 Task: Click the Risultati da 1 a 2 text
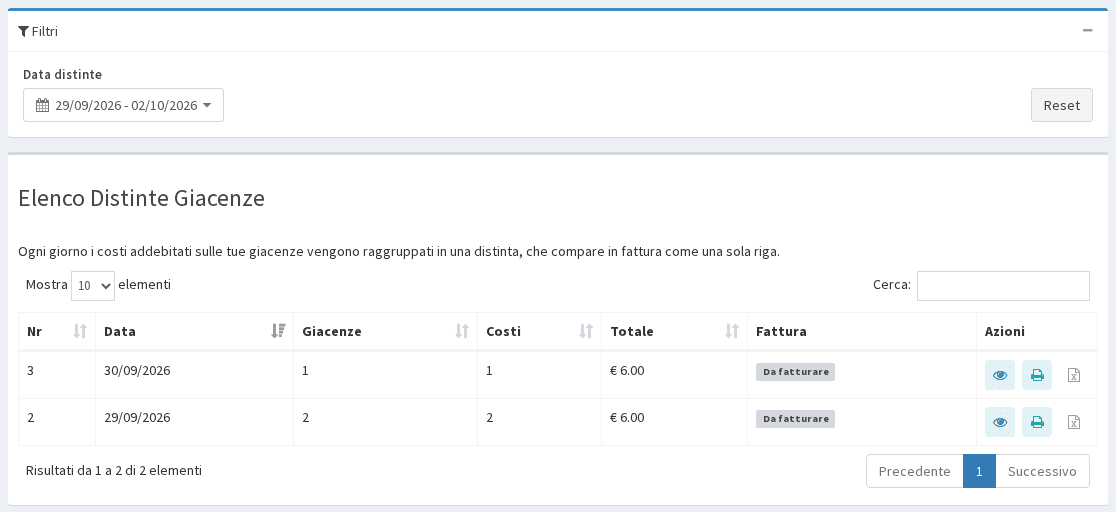tap(114, 471)
